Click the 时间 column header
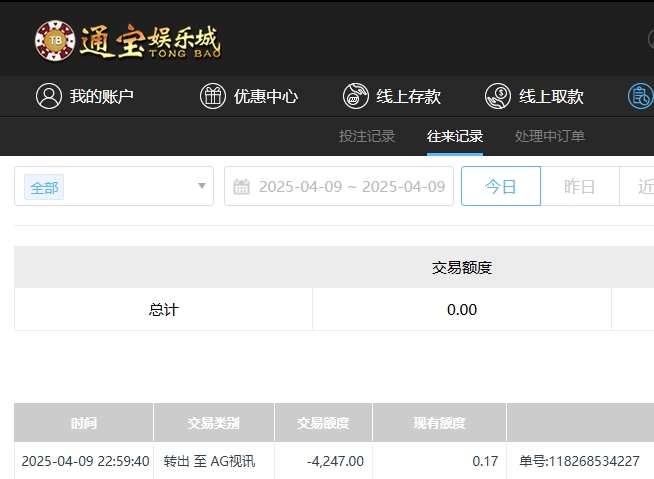 click(x=84, y=423)
